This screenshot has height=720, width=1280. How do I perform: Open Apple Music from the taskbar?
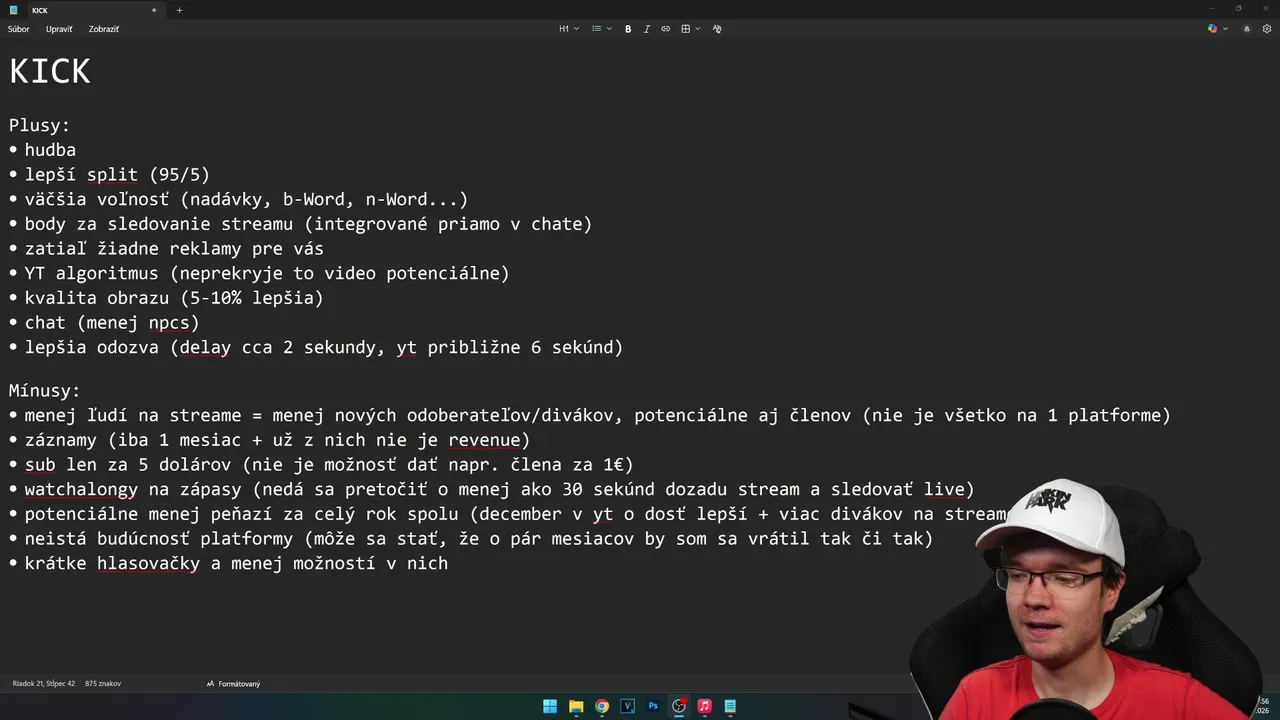click(x=704, y=706)
